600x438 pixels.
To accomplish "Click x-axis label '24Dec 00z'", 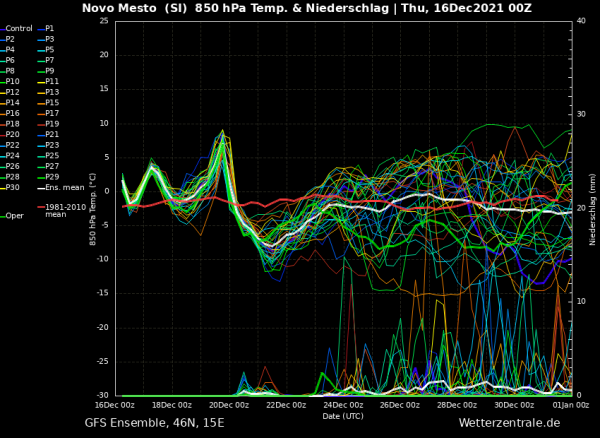I will 344,405.
